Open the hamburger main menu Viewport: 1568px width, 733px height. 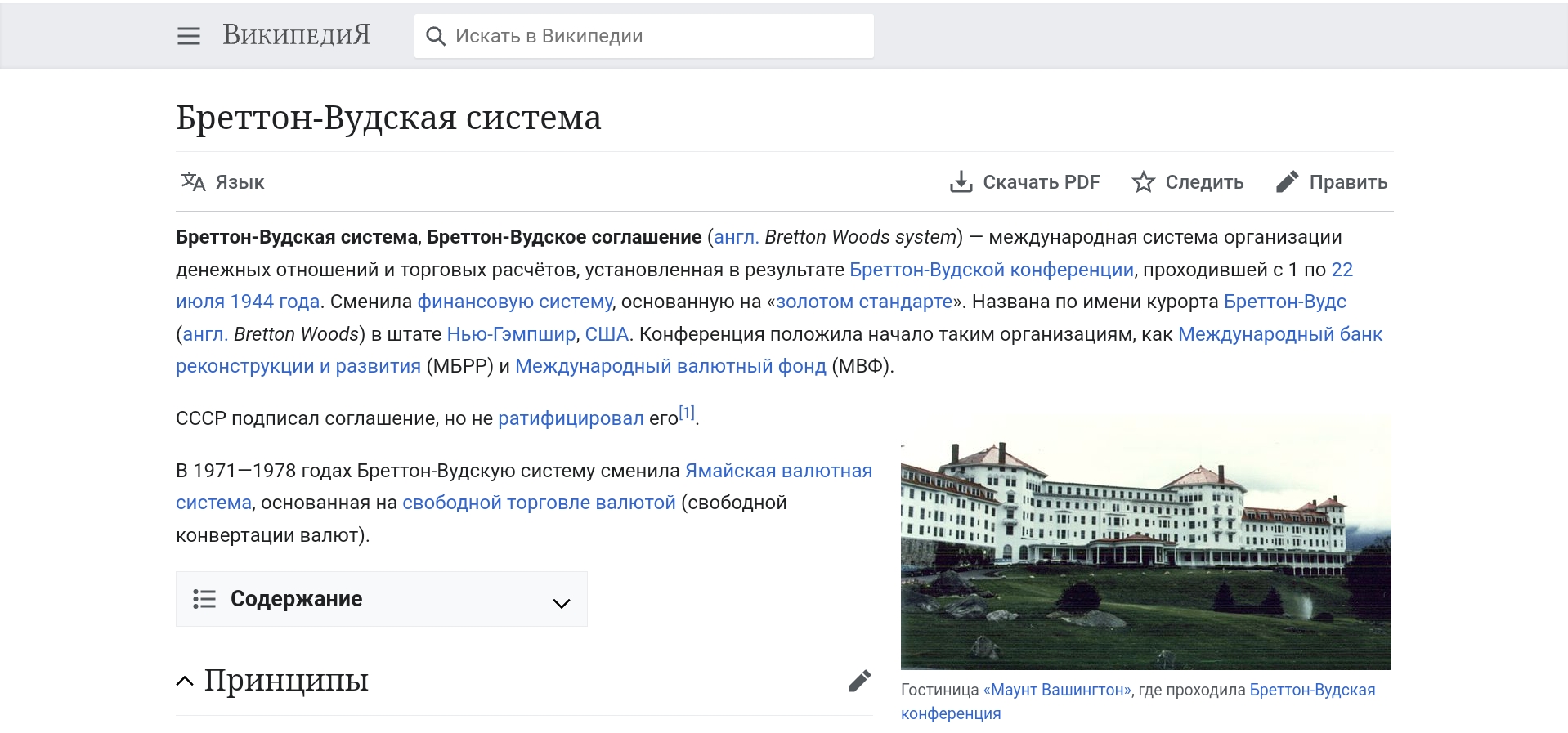189,36
